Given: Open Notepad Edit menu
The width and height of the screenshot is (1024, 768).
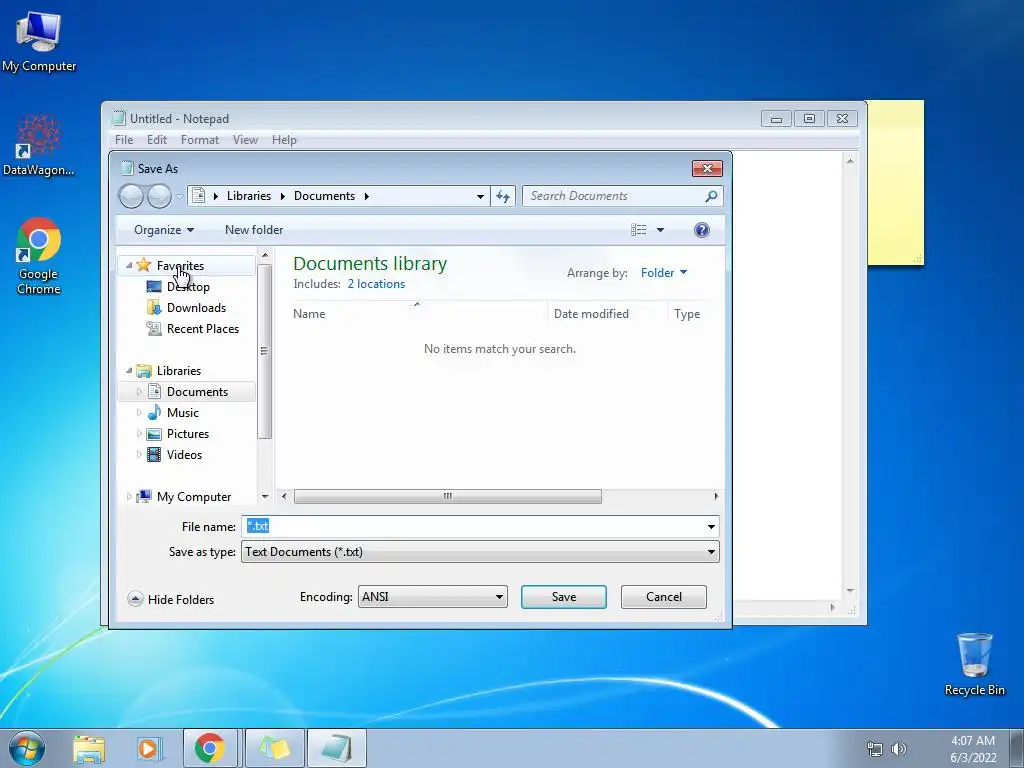Looking at the screenshot, I should (x=157, y=140).
